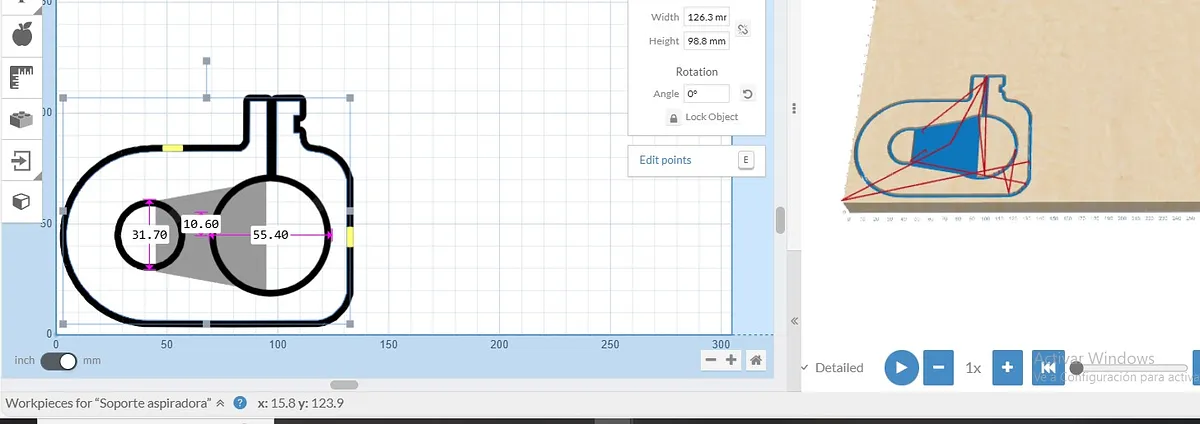
Task: Reset rotation with the circular arrow icon
Action: 747,95
